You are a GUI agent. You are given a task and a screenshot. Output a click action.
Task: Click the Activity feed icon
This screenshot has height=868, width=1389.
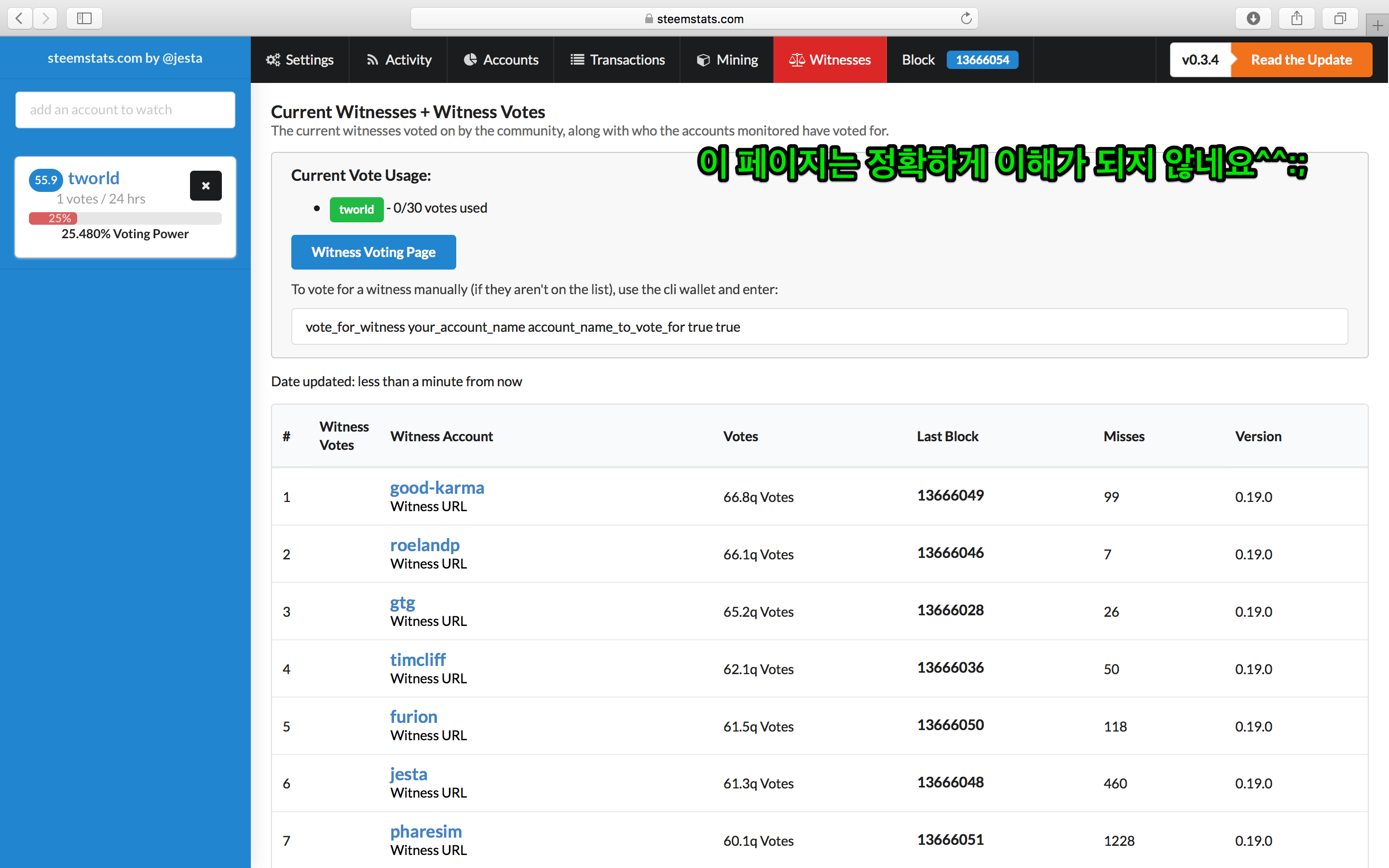(372, 60)
